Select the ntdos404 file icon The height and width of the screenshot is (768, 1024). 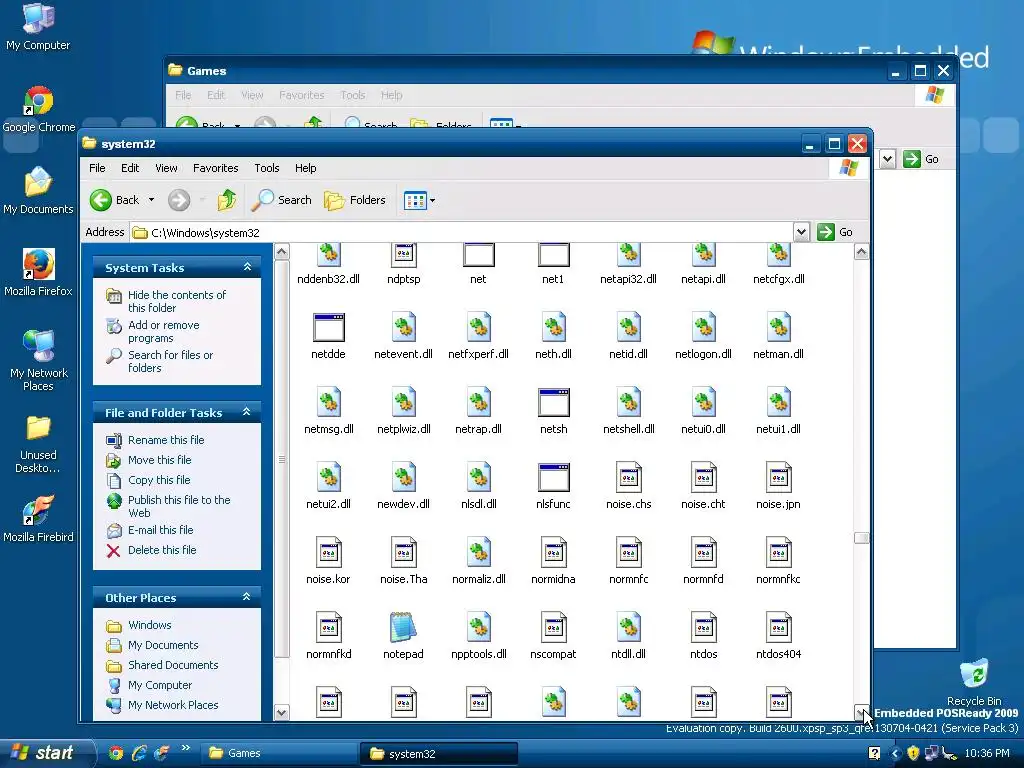(778, 627)
